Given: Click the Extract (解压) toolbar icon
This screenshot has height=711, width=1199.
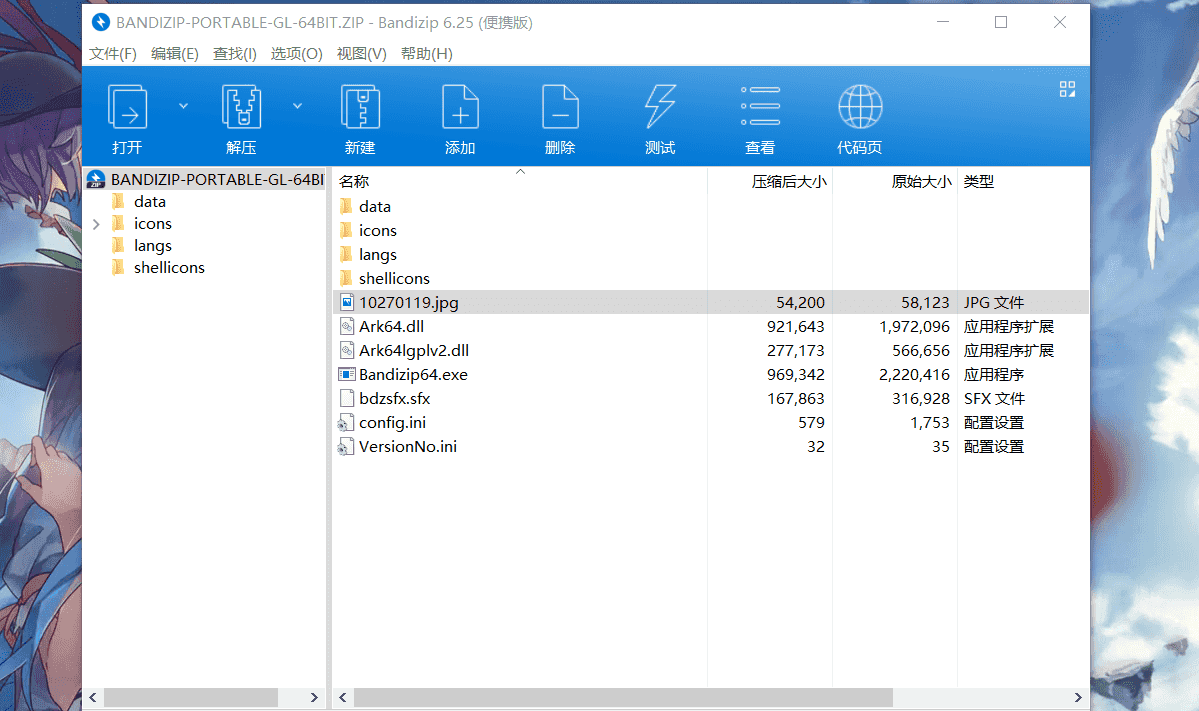Looking at the screenshot, I should click(x=241, y=107).
